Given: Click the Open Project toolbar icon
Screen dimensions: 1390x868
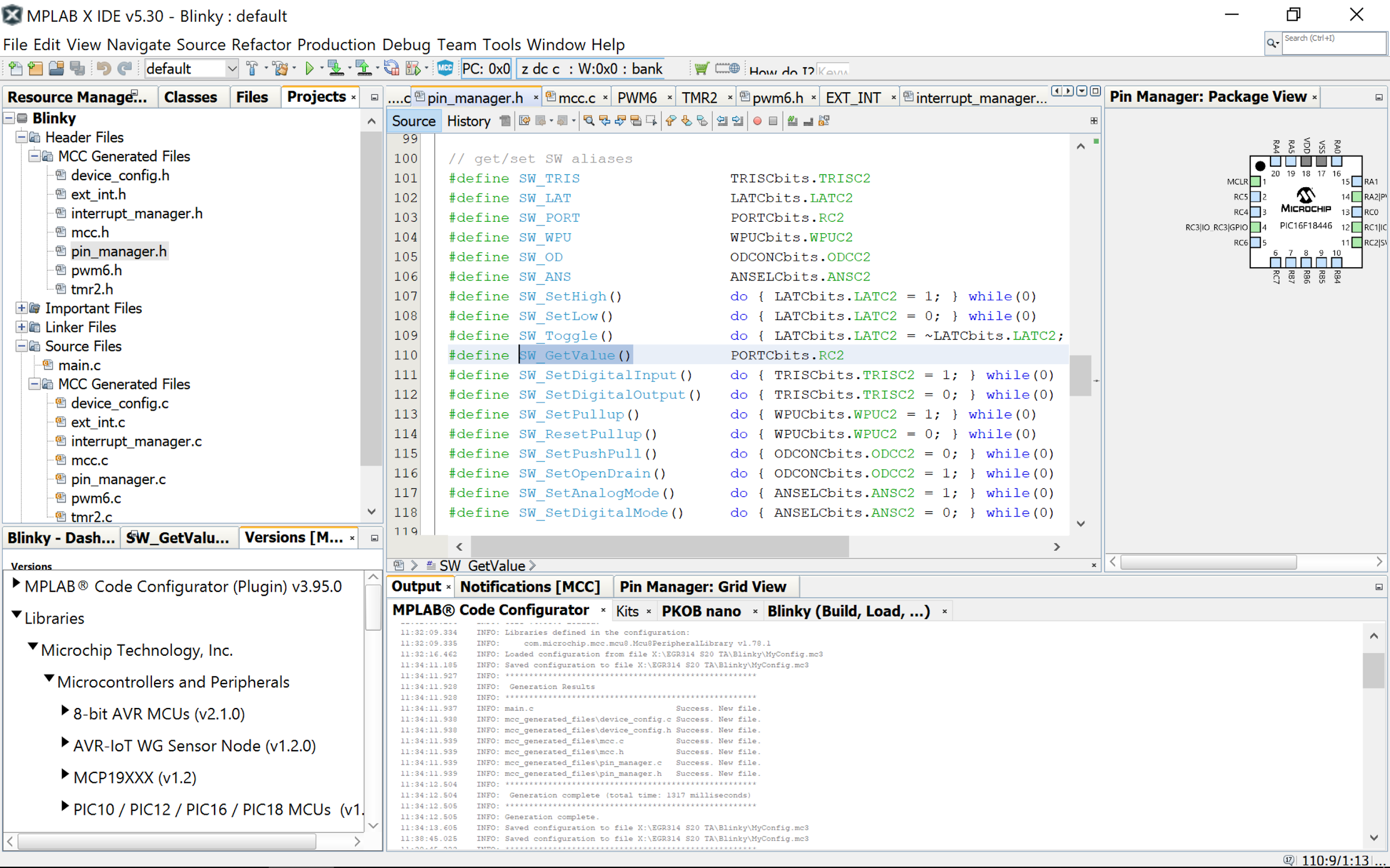Looking at the screenshot, I should point(56,69).
